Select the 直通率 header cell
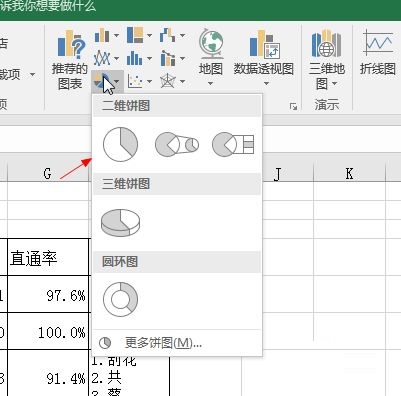 click(48, 257)
